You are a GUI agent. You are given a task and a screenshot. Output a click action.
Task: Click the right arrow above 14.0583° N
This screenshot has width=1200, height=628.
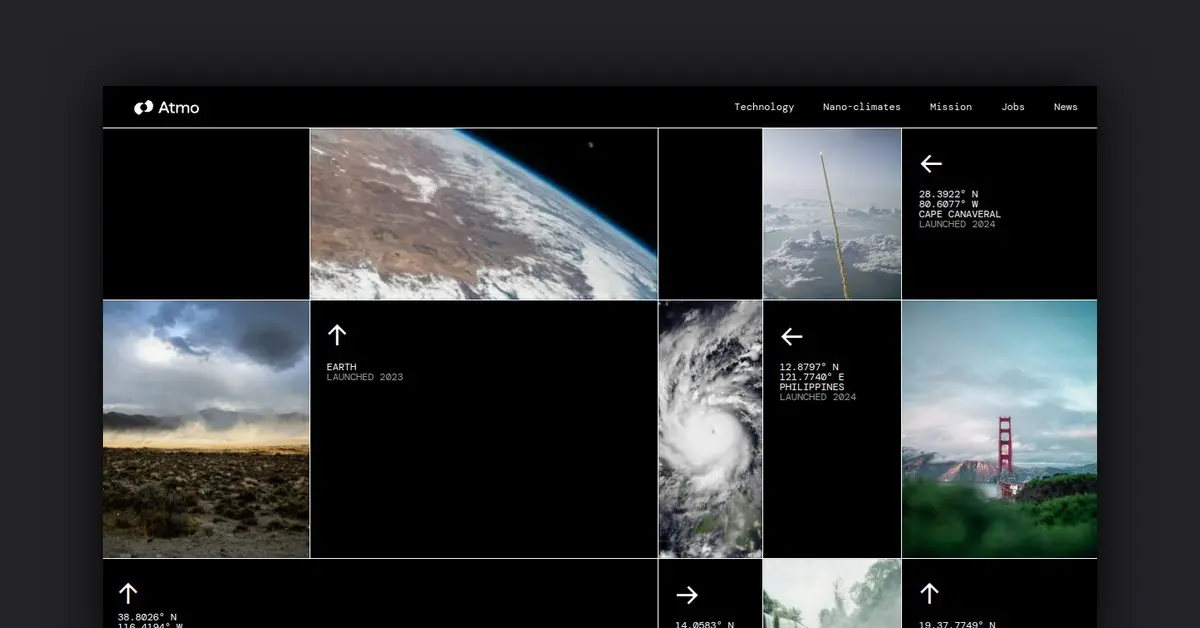pyautogui.click(x=687, y=595)
